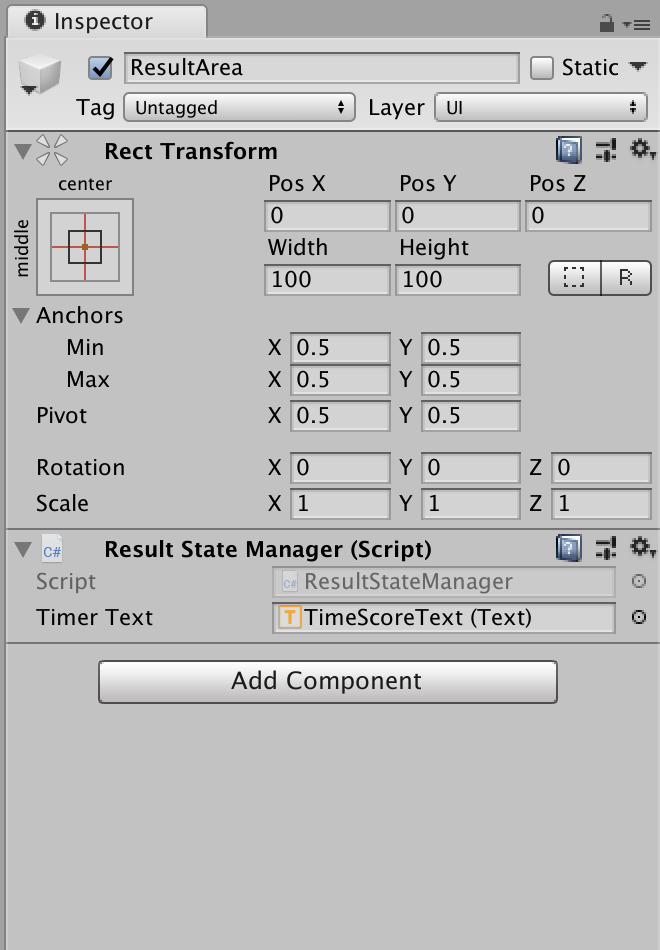Toggle blueprint mode button

[x=575, y=278]
